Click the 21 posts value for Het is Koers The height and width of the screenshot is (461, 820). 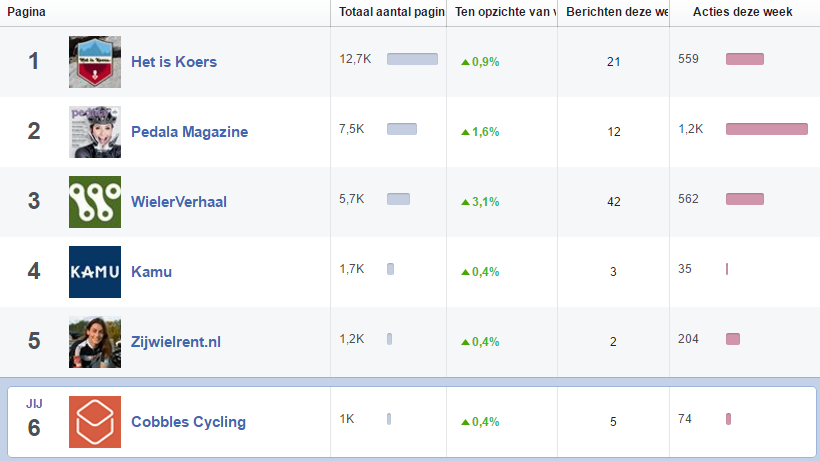[613, 62]
